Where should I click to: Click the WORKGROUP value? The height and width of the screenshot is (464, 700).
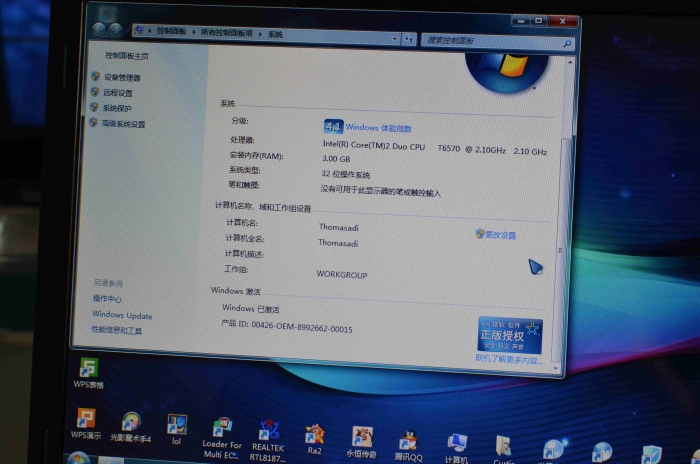[x=342, y=275]
